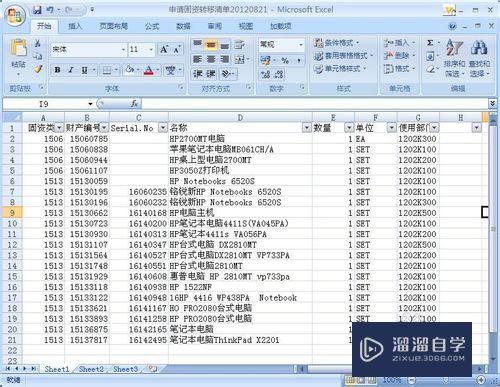Screen dimensions: 500x387
Task: Open filter dropdown for 名称 column
Action: [307, 128]
